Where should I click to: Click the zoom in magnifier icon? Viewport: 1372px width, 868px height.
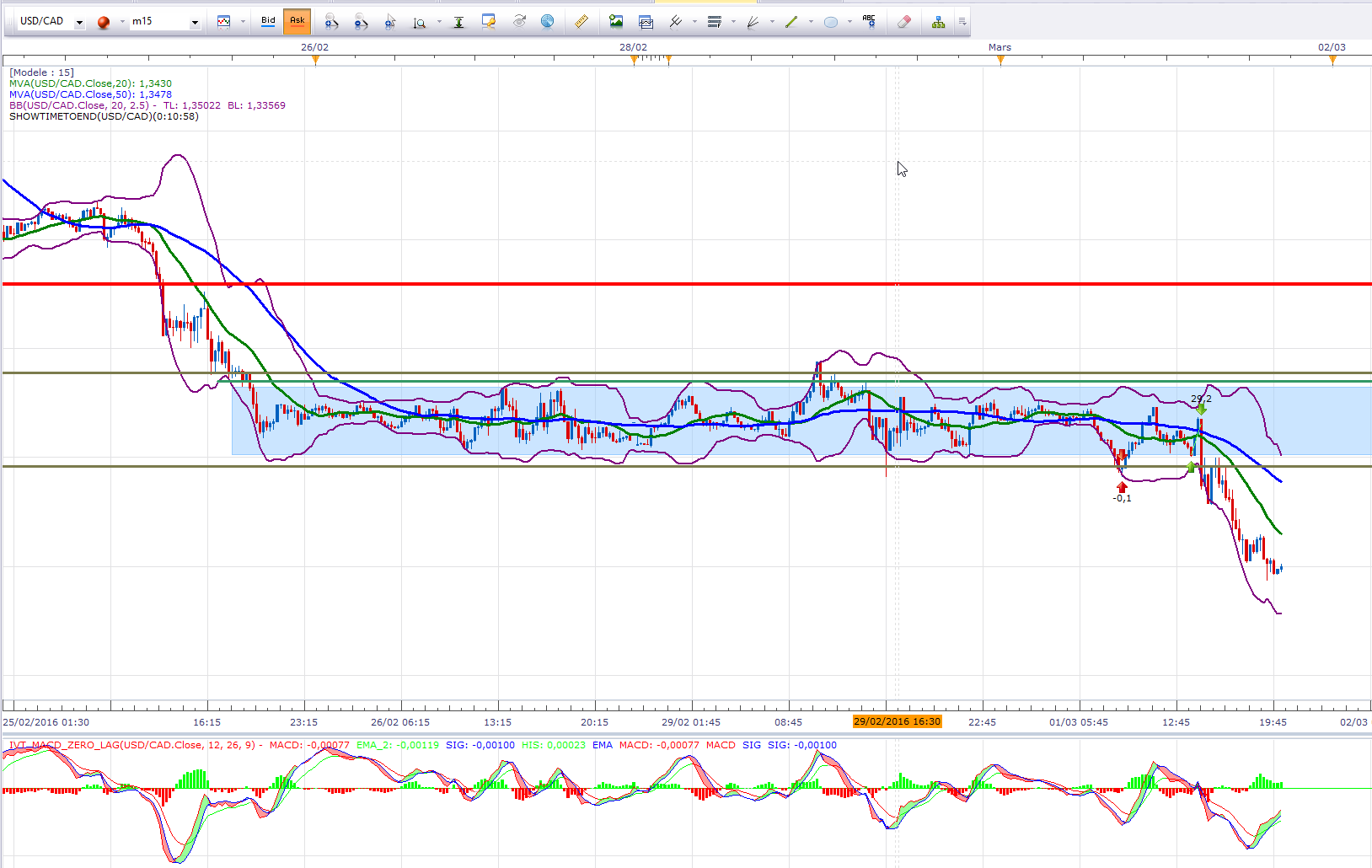[331, 22]
